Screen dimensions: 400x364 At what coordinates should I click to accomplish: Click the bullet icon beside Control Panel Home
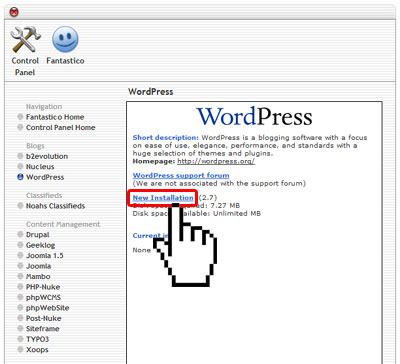tap(20, 127)
